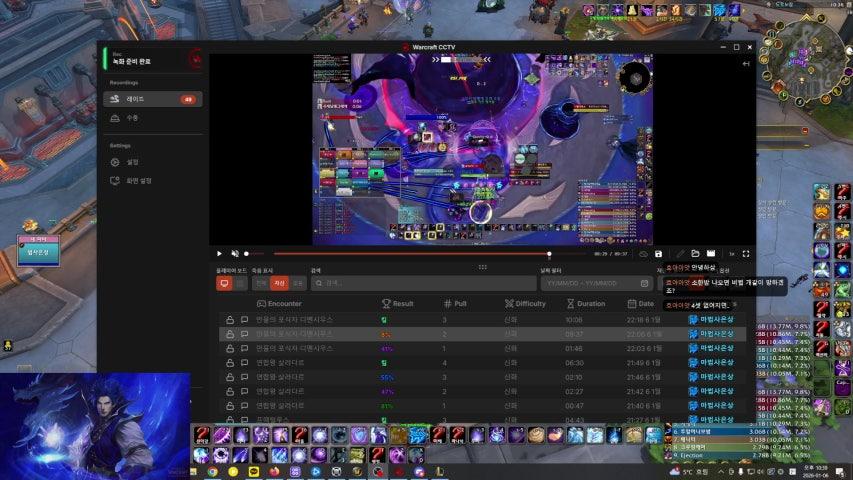Open recording folder icon in player bar
Viewport: 853px width, 480px height.
695,254
